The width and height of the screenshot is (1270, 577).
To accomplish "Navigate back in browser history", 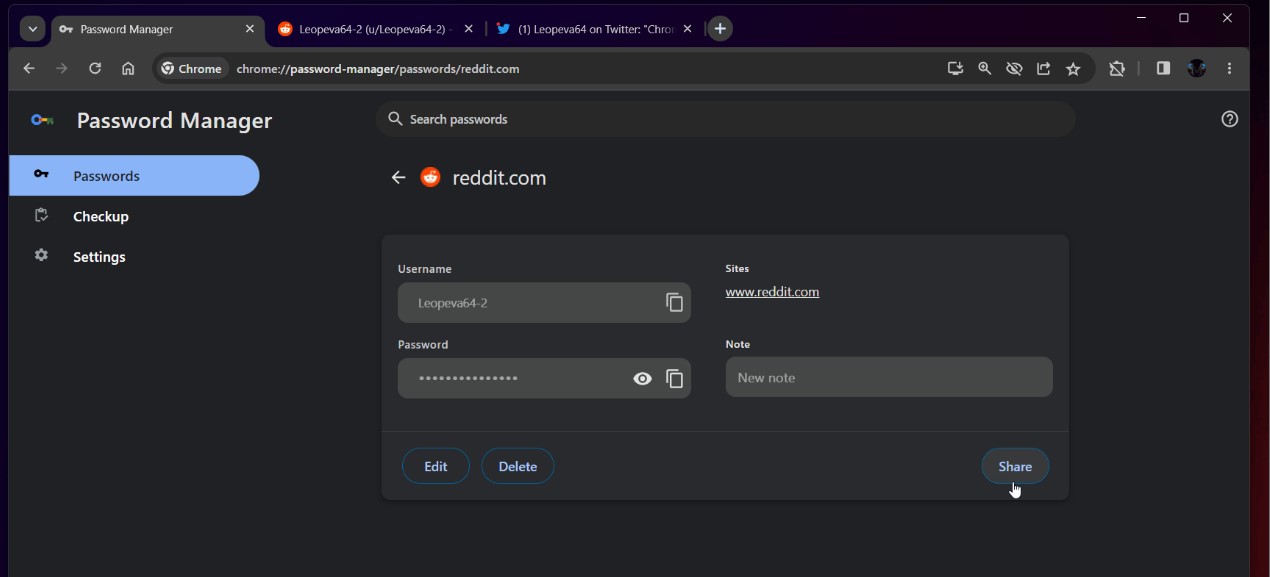I will (x=29, y=69).
